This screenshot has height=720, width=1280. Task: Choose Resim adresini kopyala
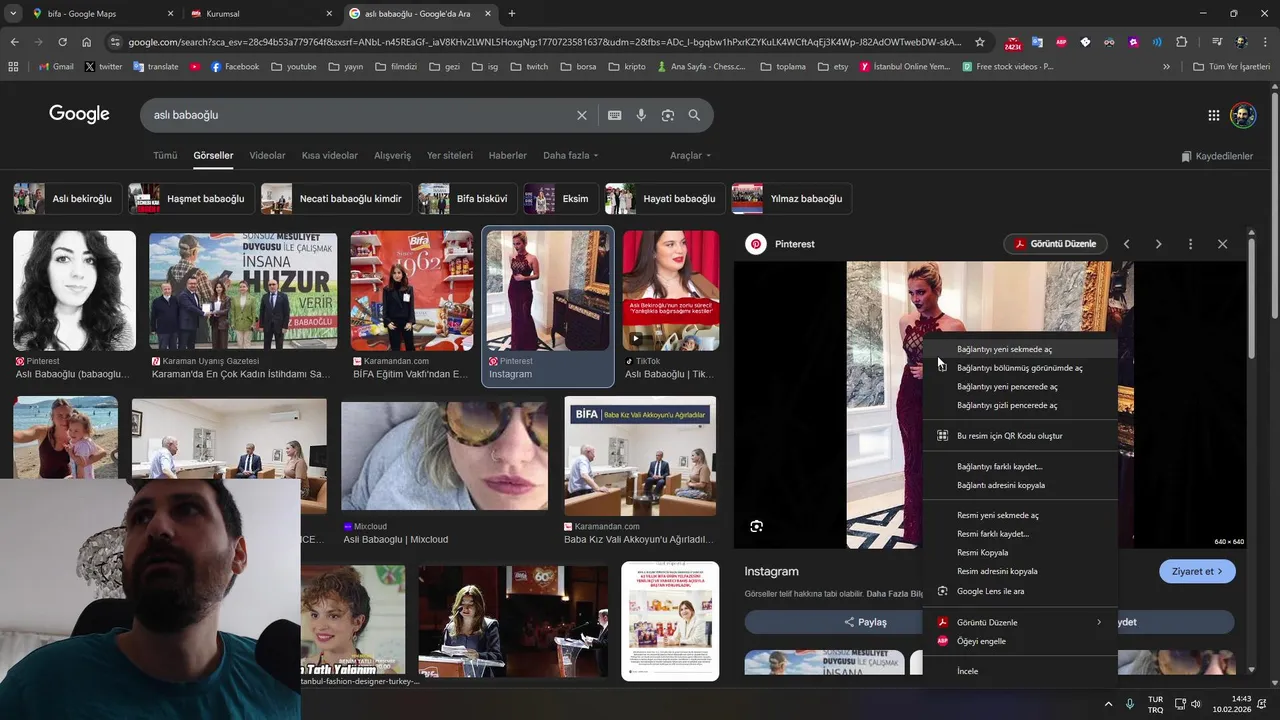coord(1020,572)
